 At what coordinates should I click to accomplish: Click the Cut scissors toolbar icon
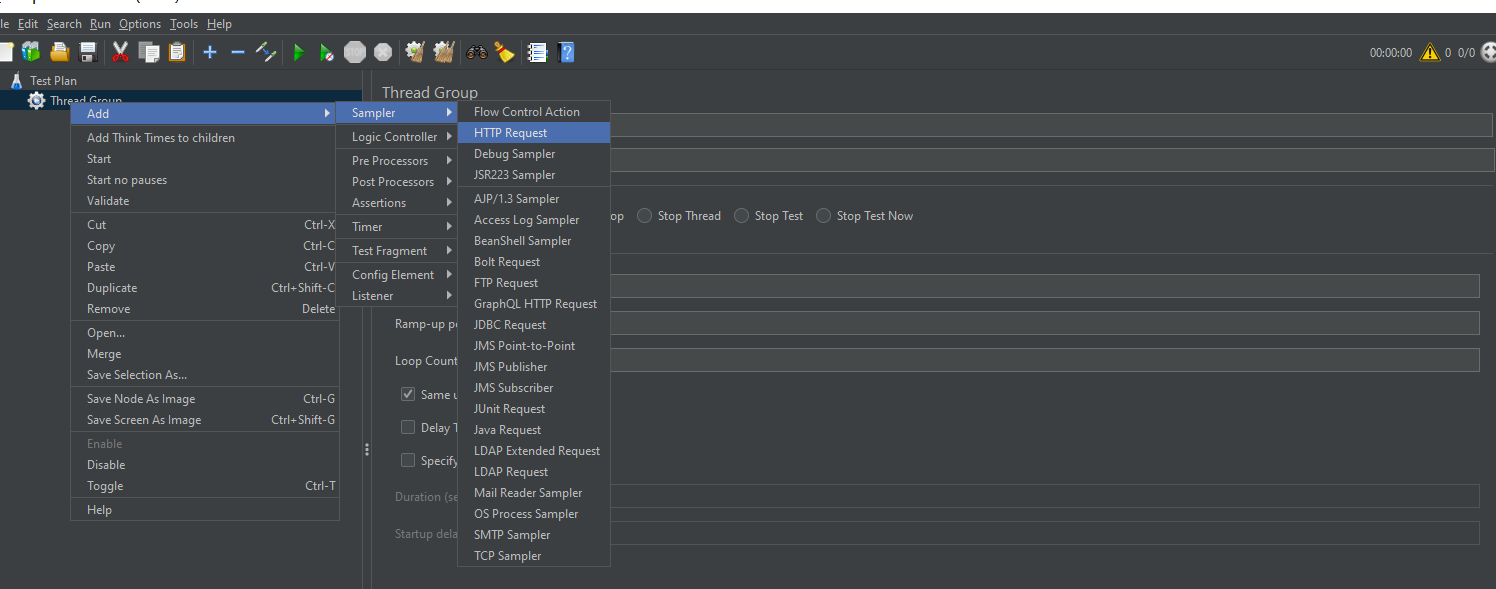click(x=121, y=52)
